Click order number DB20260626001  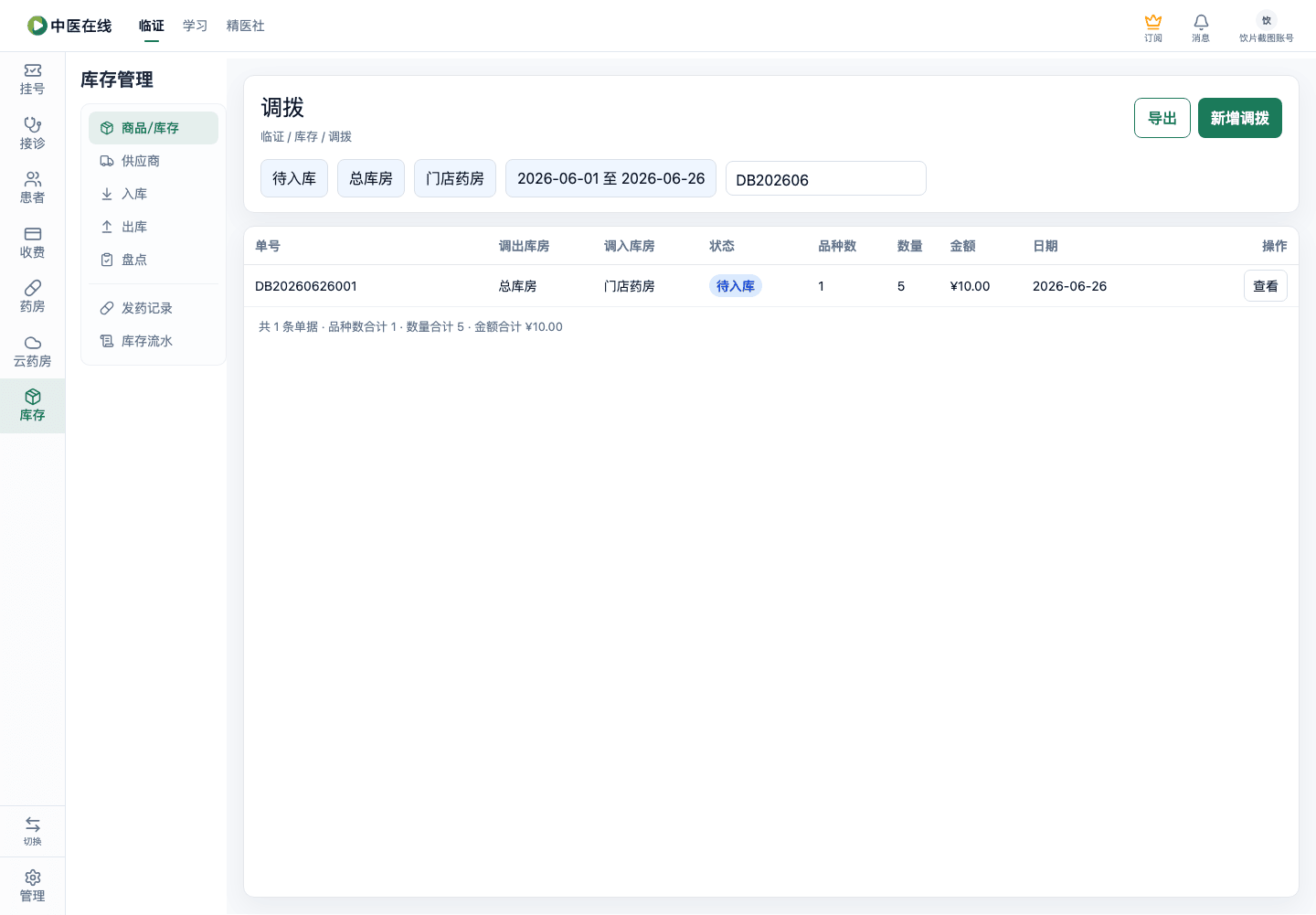pyautogui.click(x=306, y=286)
